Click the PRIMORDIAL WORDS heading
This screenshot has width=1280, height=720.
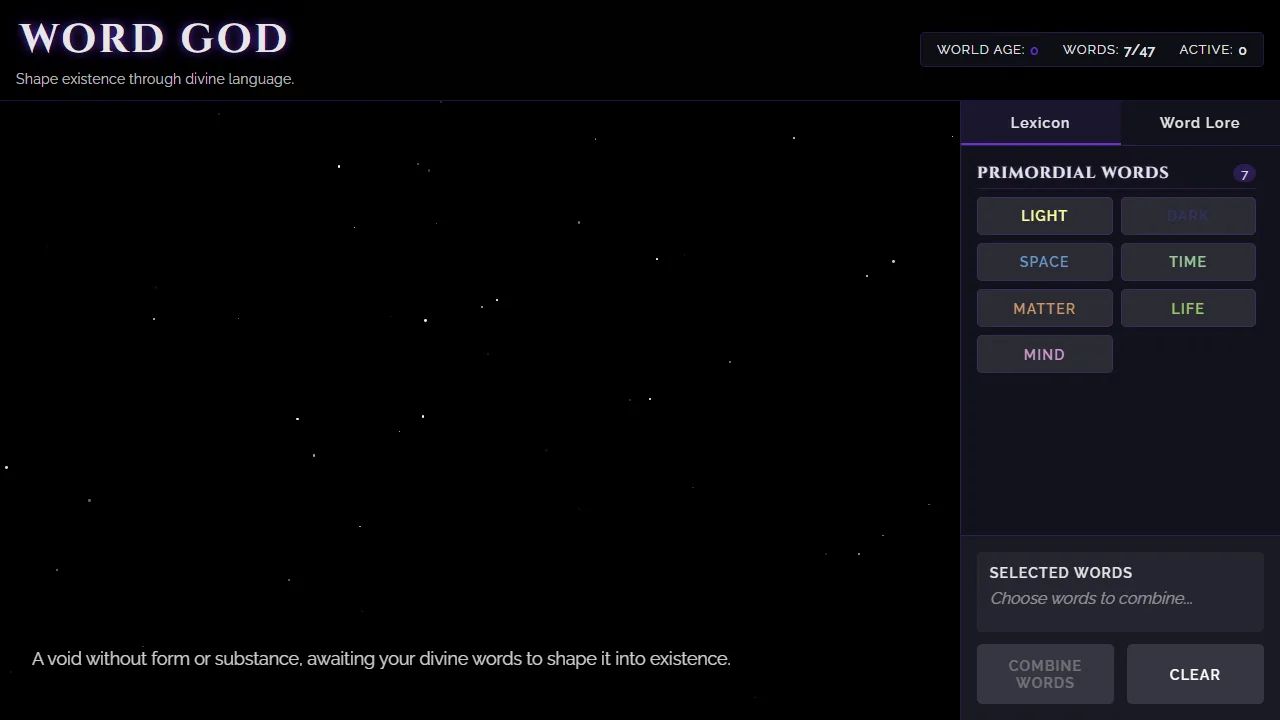pos(1073,172)
